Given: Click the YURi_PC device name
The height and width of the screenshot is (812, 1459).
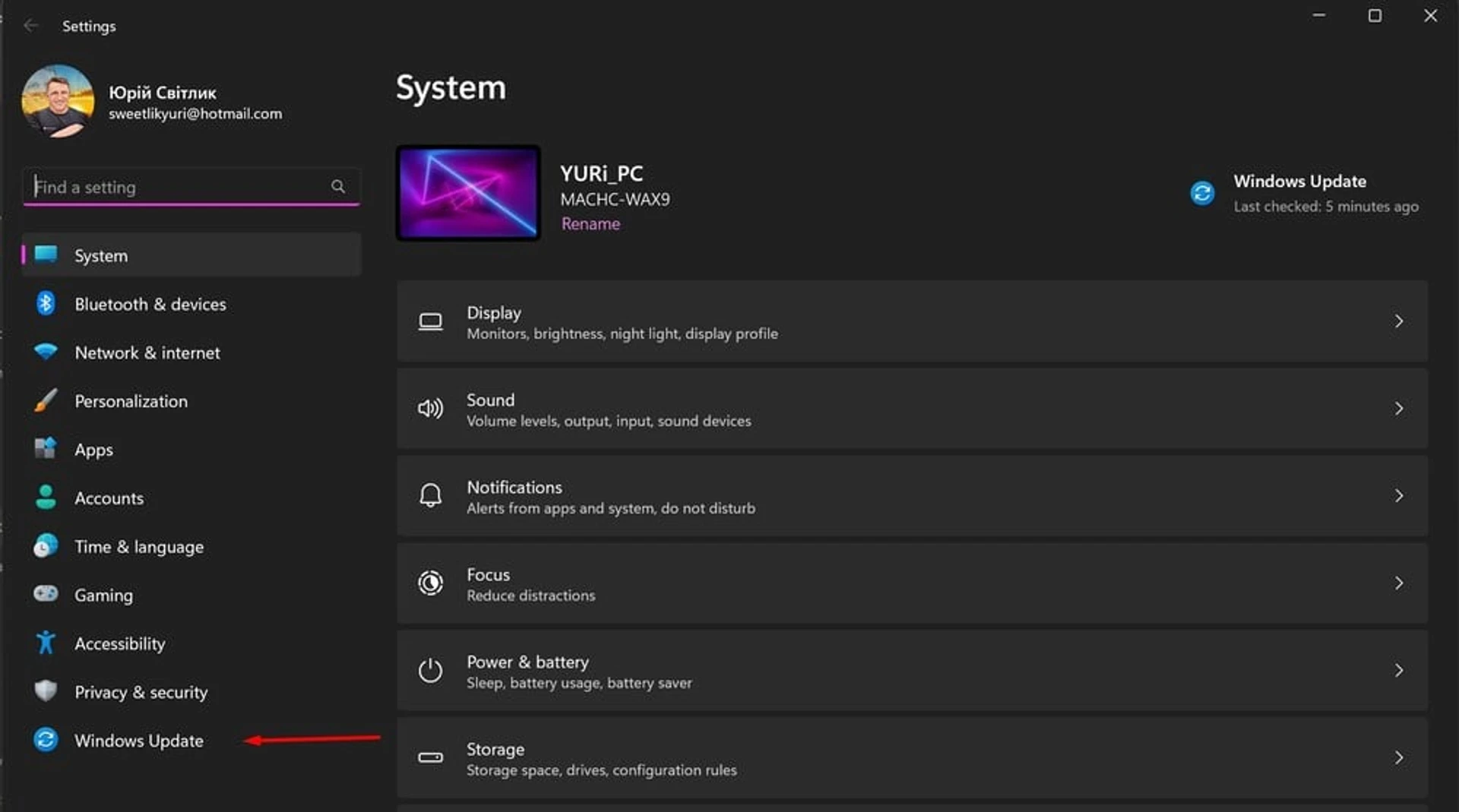Looking at the screenshot, I should (x=602, y=174).
